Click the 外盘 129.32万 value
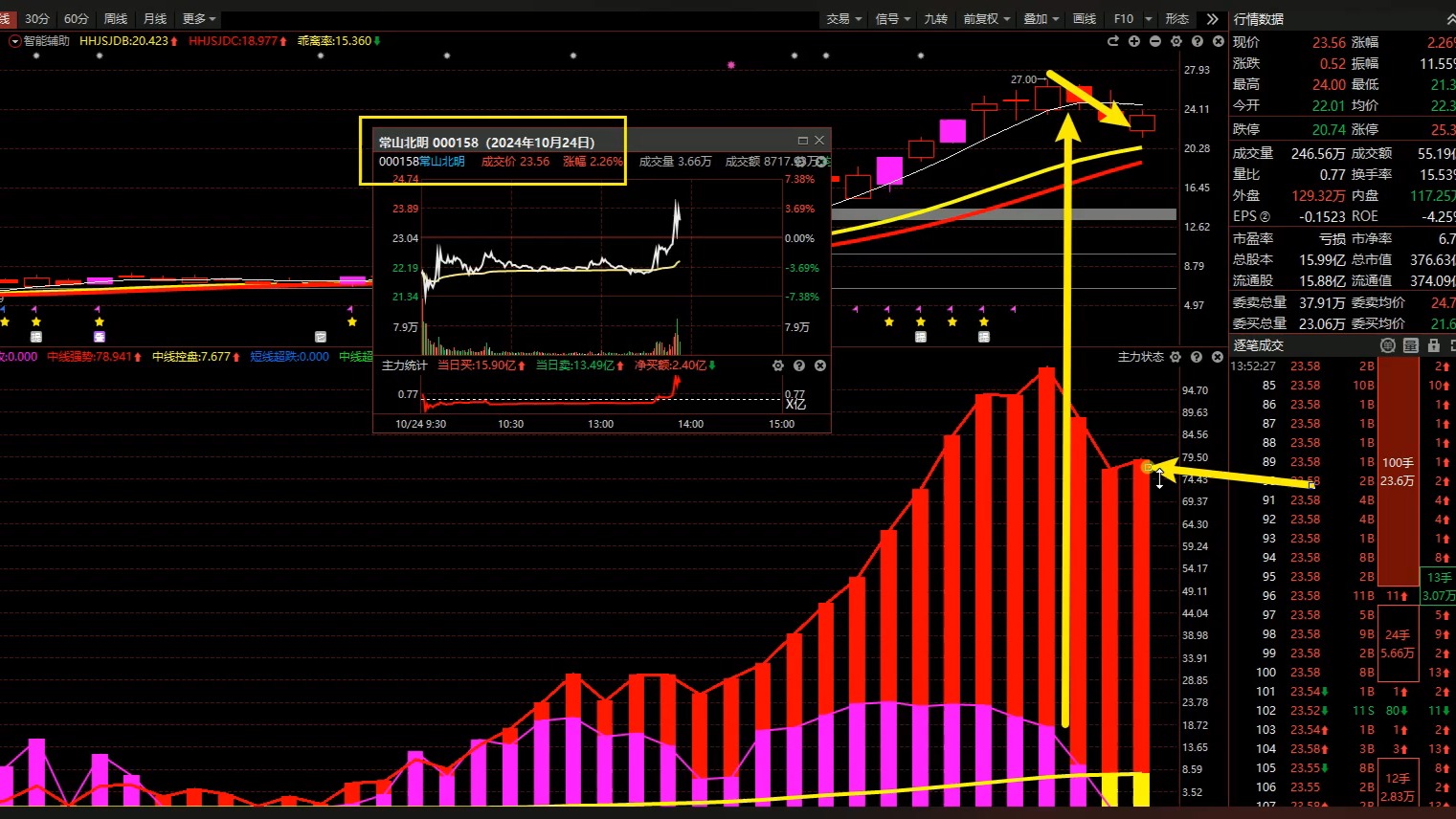The image size is (1456, 819). point(1318,195)
